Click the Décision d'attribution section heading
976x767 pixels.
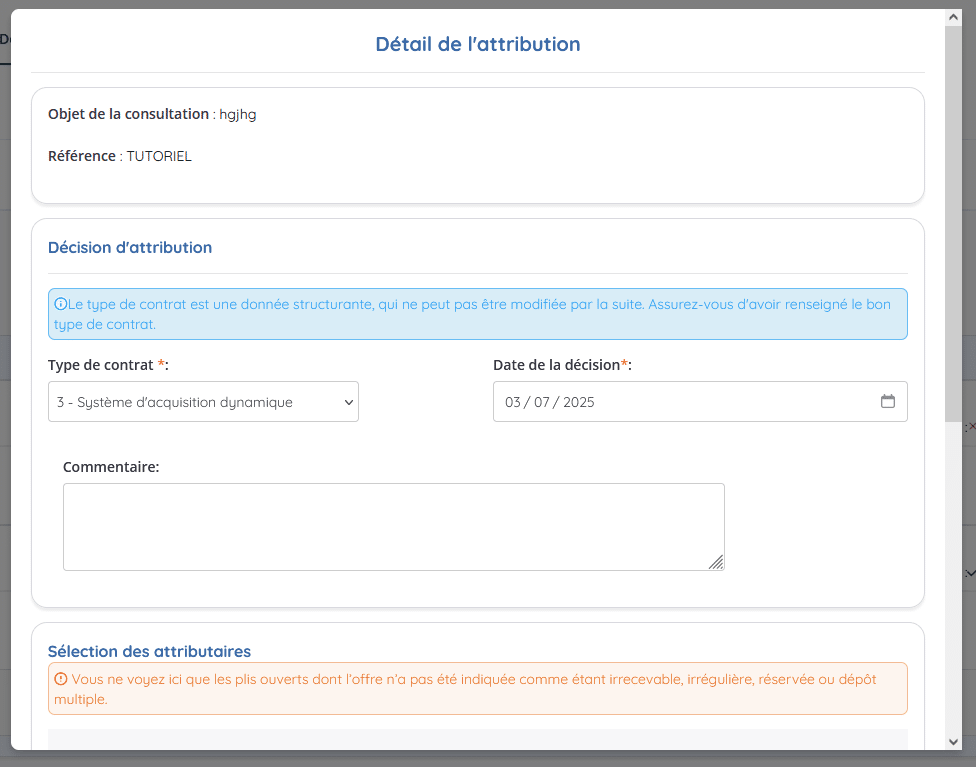point(130,247)
